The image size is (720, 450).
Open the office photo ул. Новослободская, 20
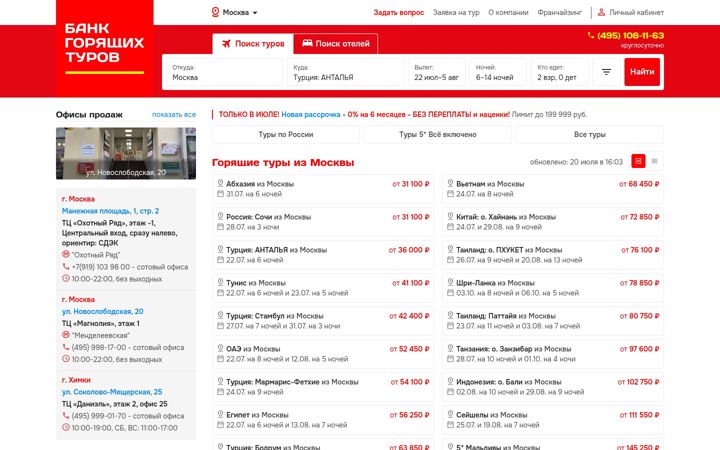click(x=126, y=153)
